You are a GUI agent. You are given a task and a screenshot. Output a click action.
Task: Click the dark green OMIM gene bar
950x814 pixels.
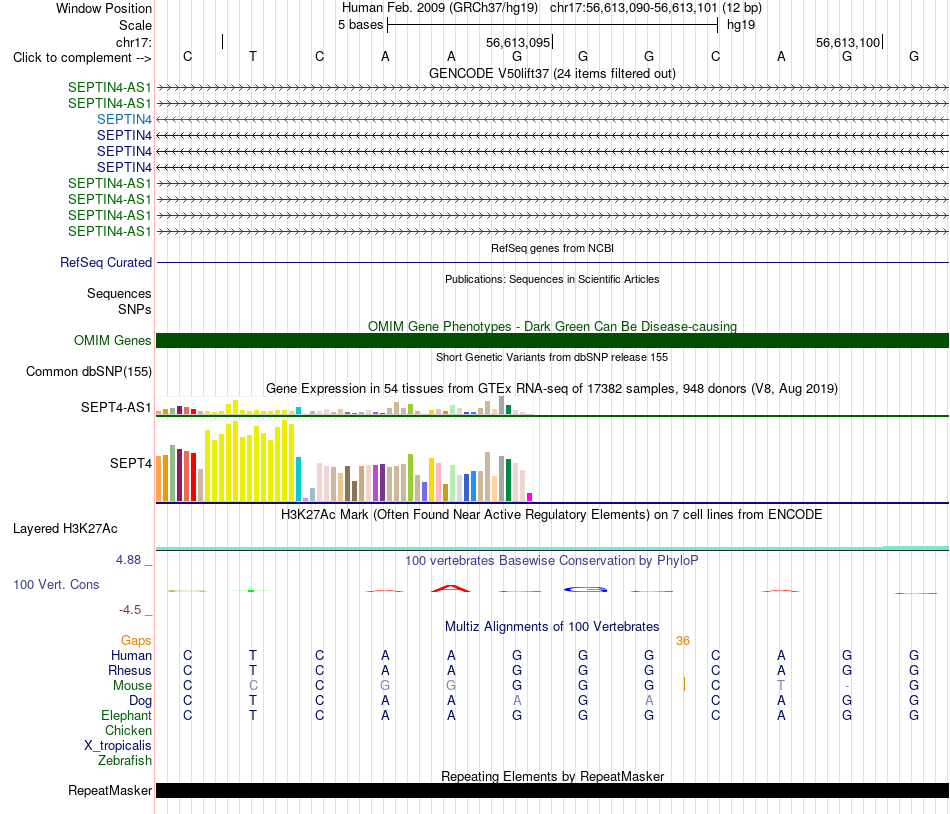pyautogui.click(x=552, y=340)
